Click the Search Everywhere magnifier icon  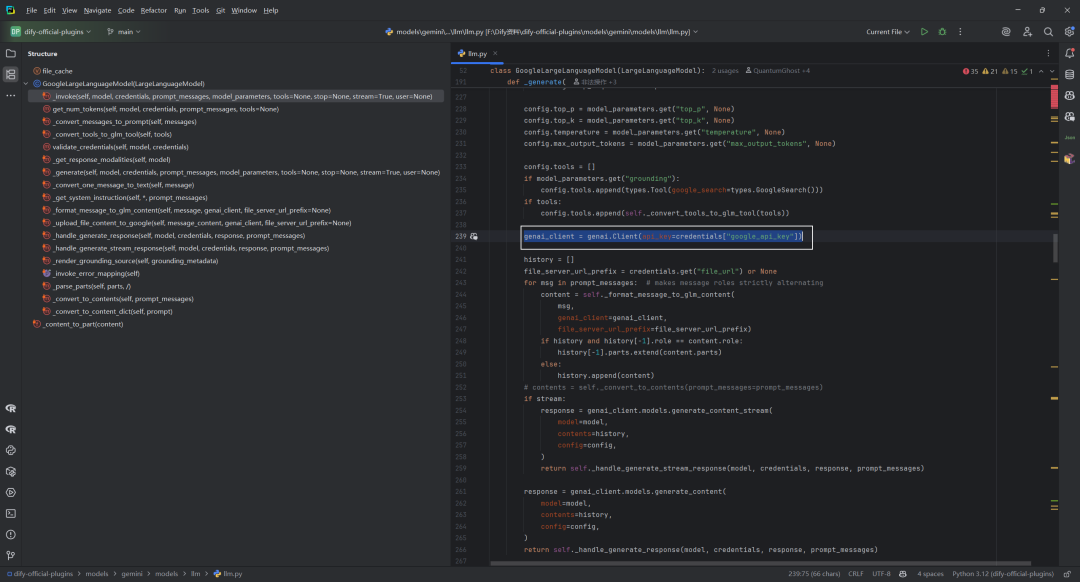pyautogui.click(x=1047, y=32)
